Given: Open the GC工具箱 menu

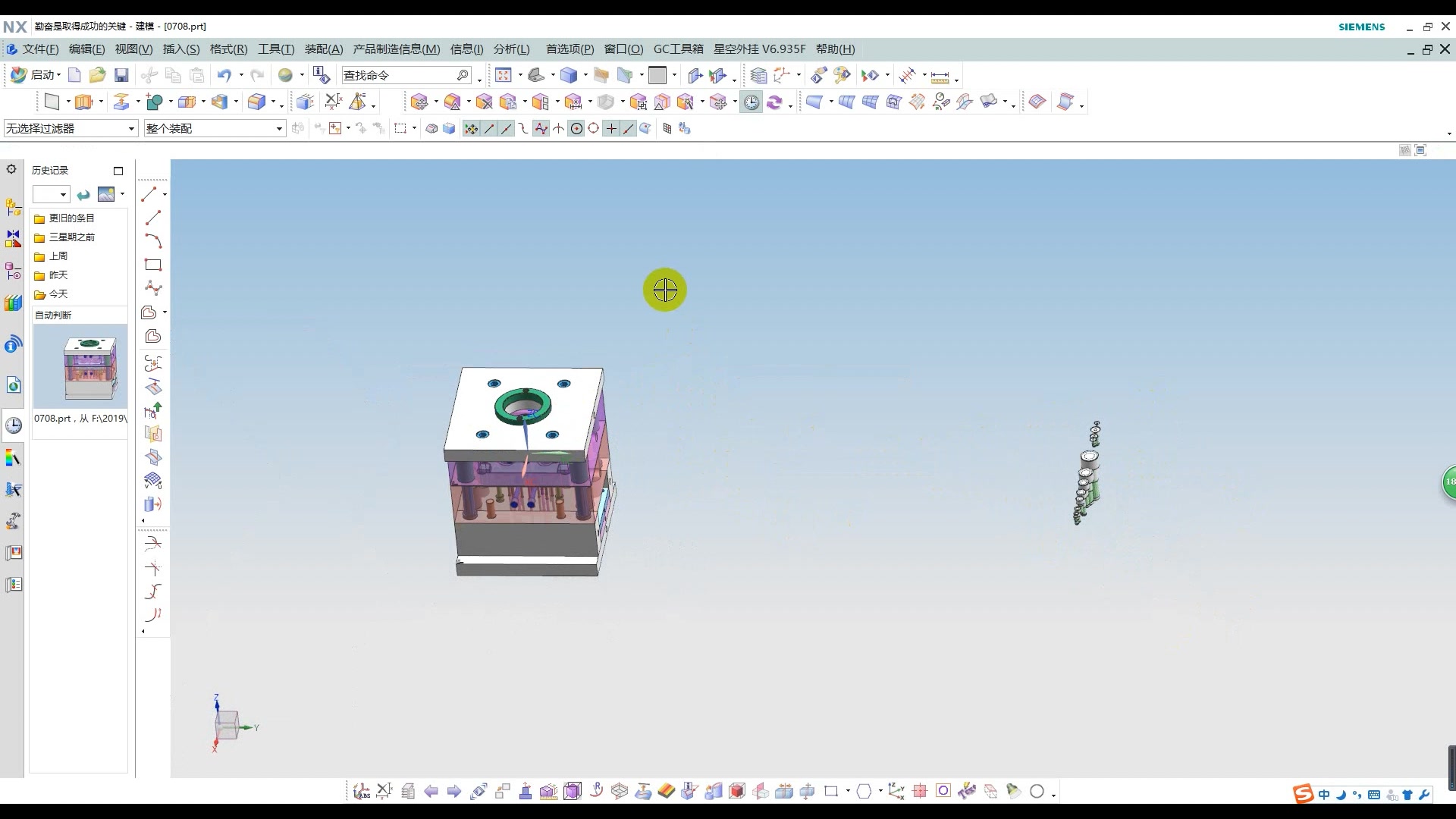Looking at the screenshot, I should click(x=678, y=49).
